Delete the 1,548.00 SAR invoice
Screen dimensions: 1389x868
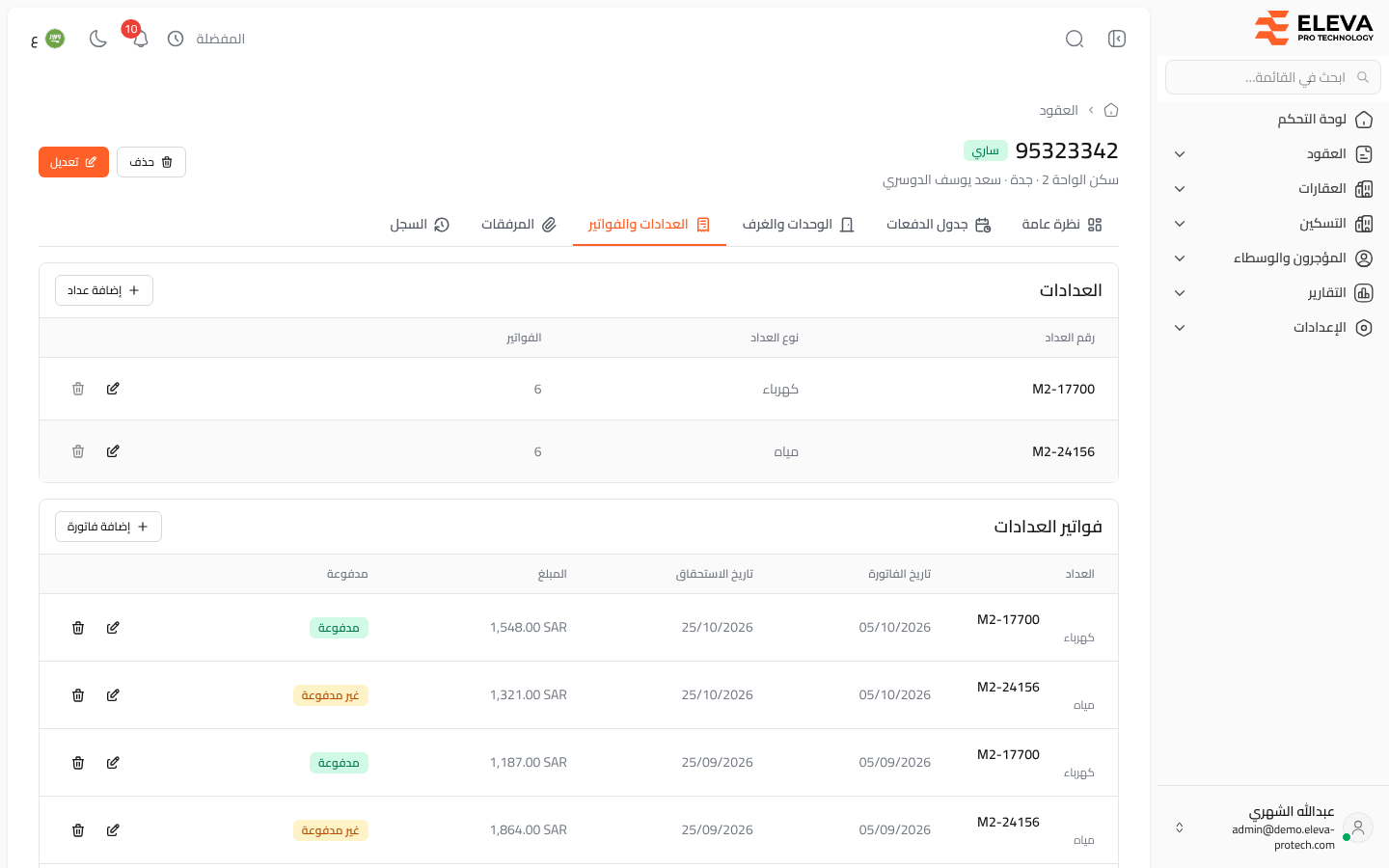point(78,628)
